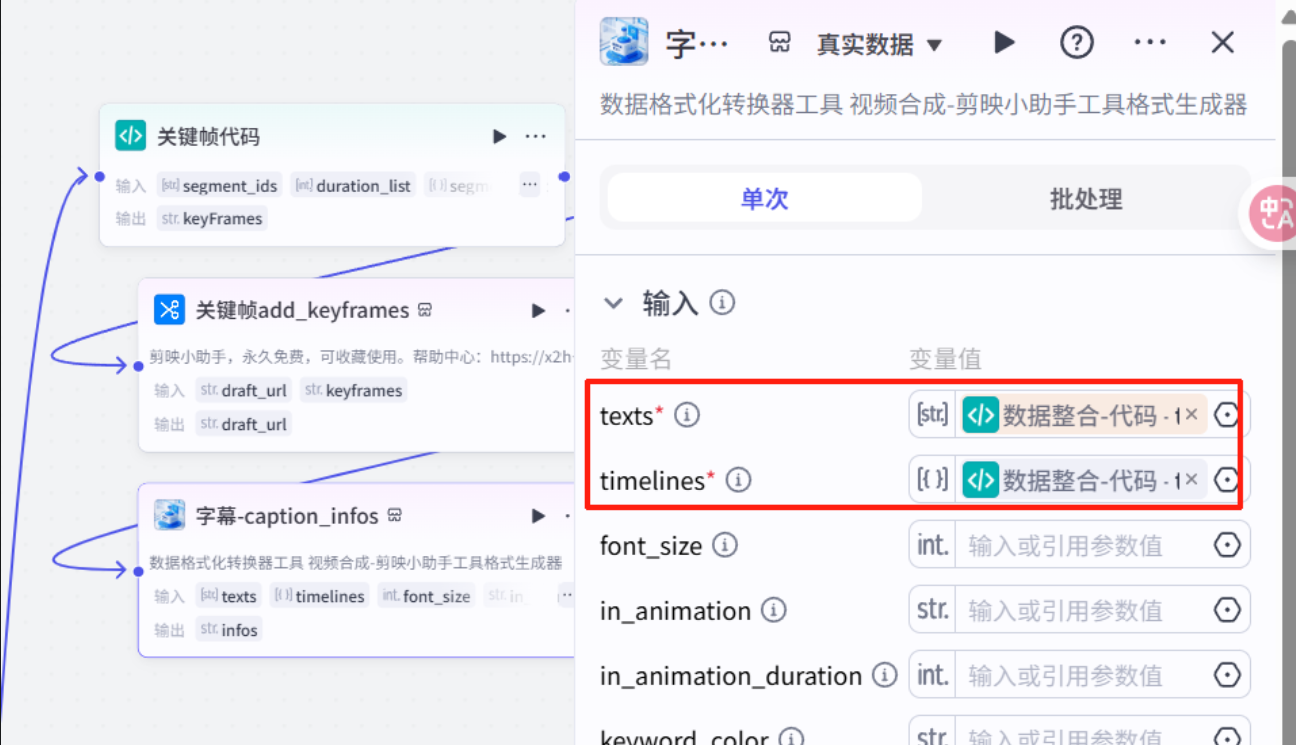Select the 单次 tab
The width and height of the screenshot is (1296, 745).
coord(764,198)
